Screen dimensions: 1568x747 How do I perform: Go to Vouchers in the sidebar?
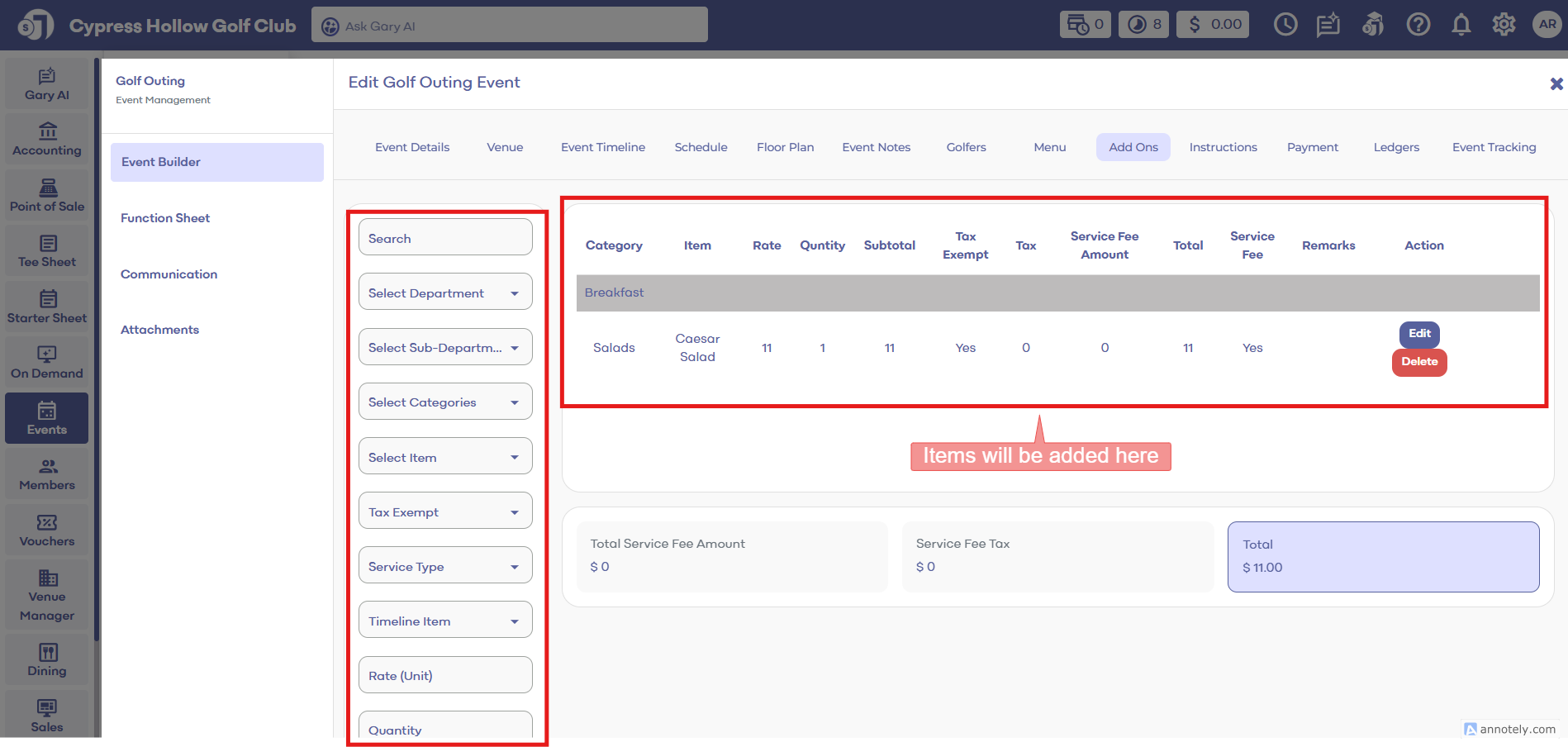(x=47, y=531)
